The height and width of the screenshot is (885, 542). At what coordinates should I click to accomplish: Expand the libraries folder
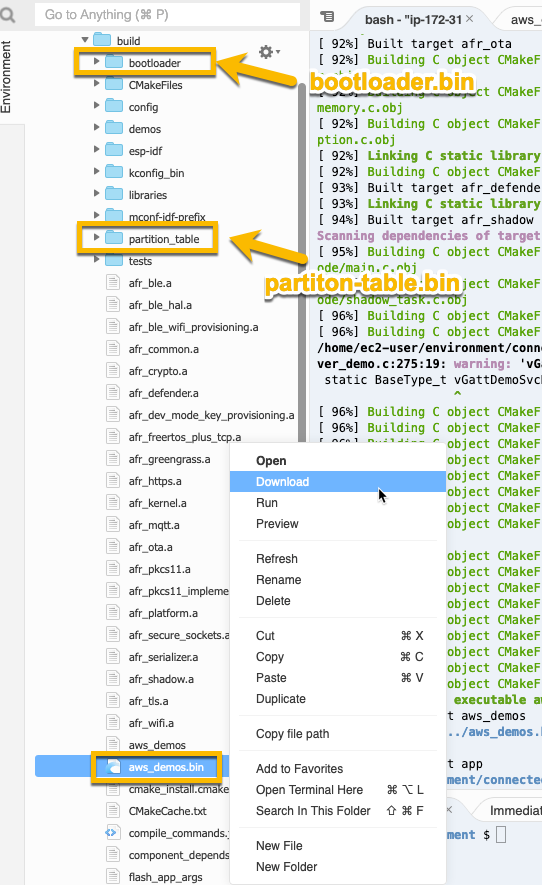click(97, 194)
